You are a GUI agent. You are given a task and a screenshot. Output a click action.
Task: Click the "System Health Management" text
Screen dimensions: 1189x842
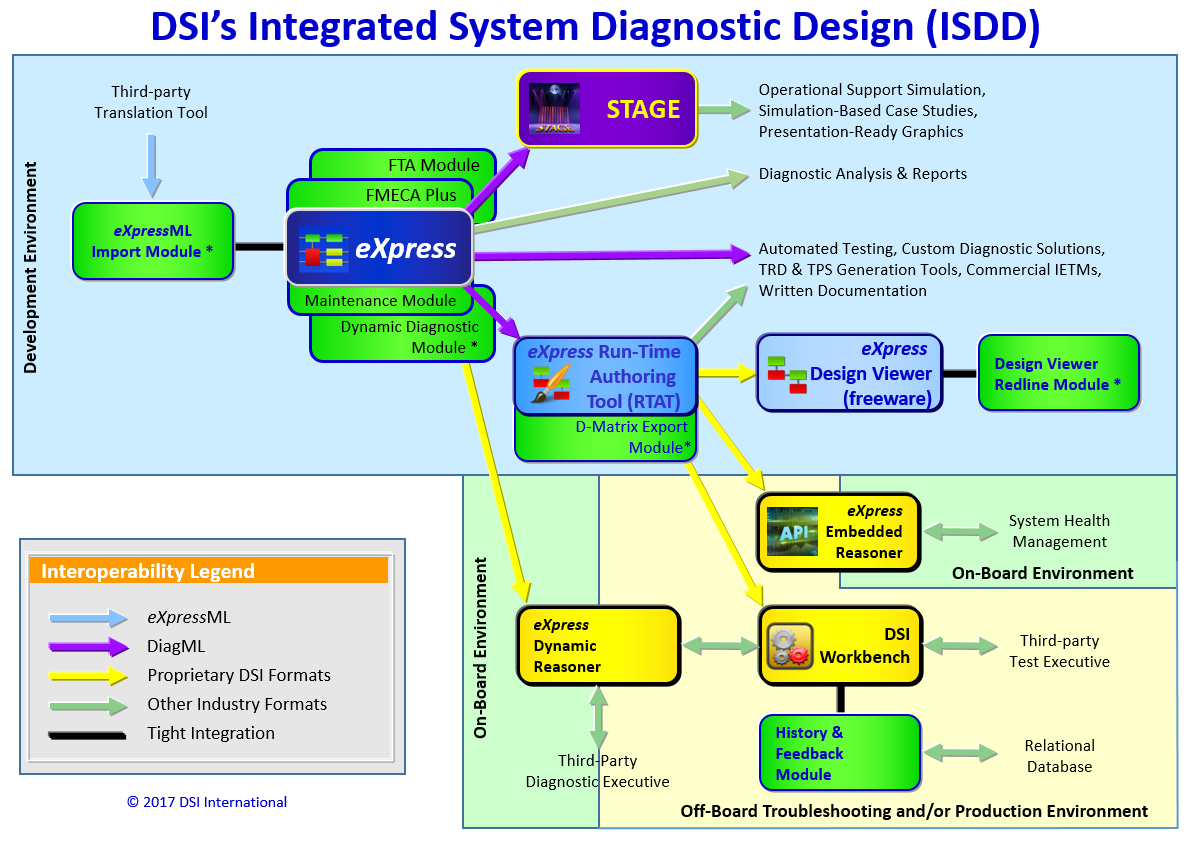pos(1059,531)
